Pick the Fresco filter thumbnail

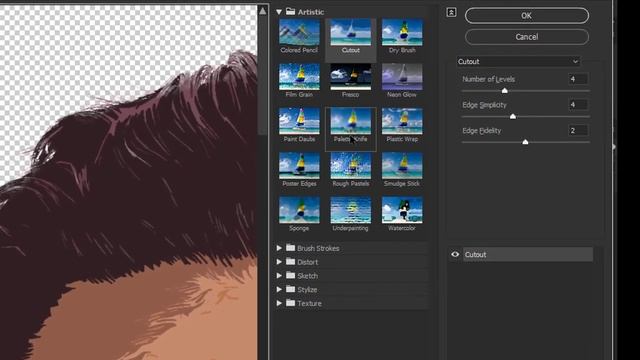pos(351,77)
